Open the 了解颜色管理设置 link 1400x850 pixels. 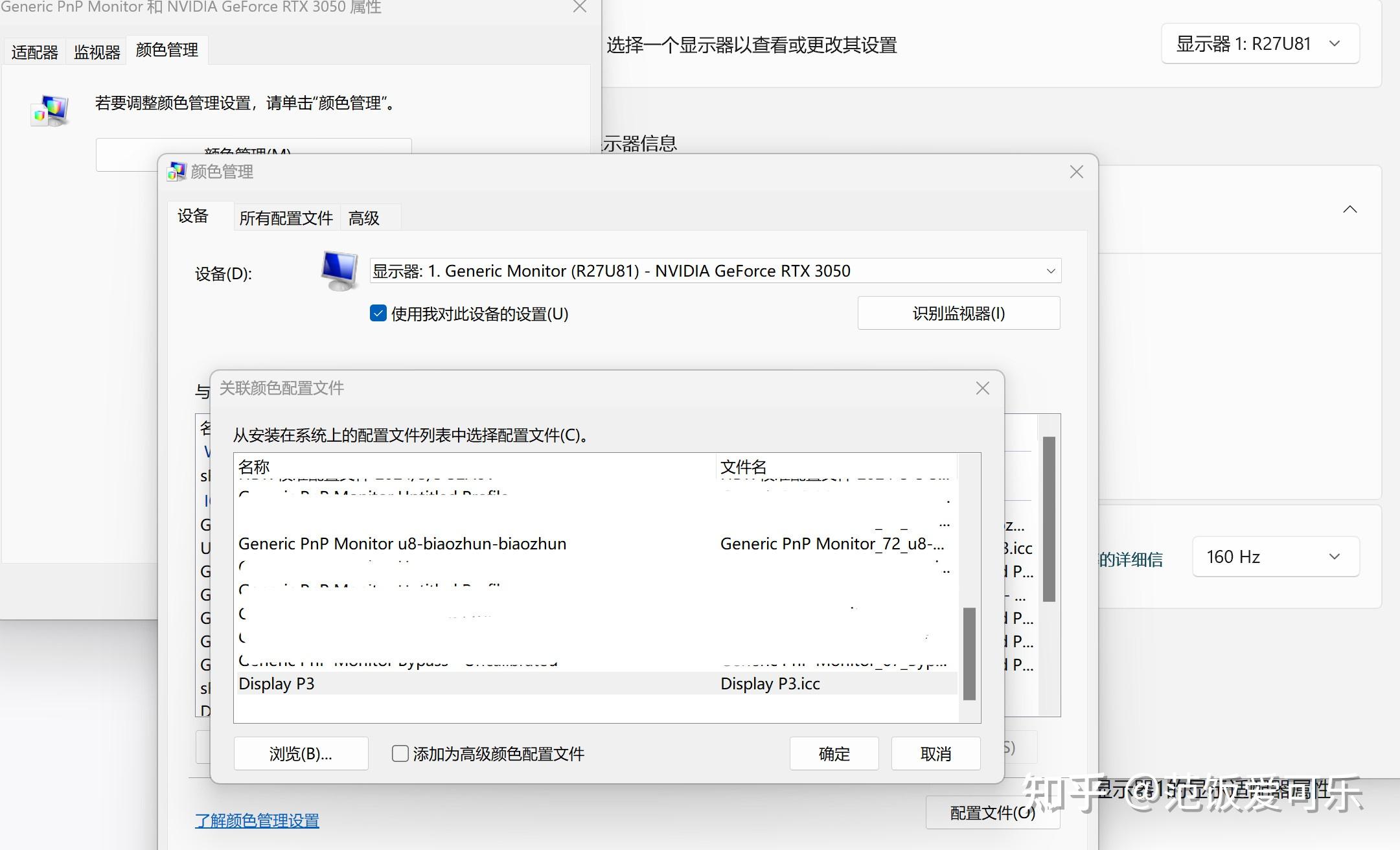pos(257,820)
